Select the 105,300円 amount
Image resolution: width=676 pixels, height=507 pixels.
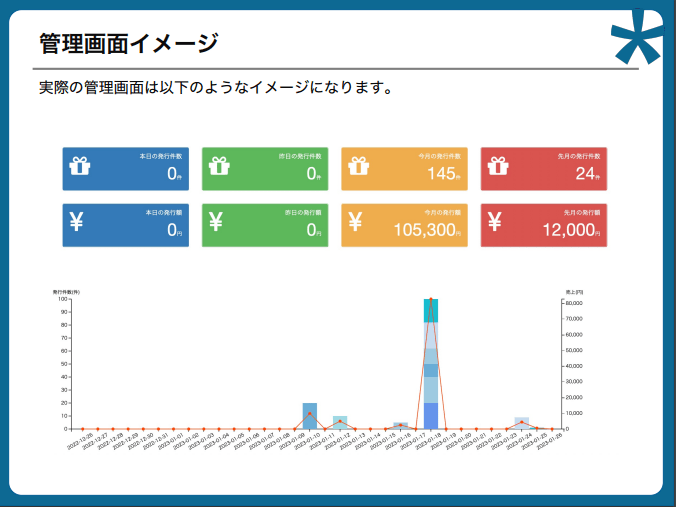[x=427, y=230]
